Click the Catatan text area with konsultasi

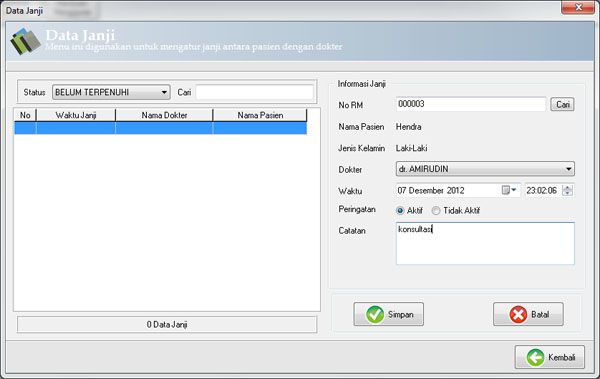tap(485, 243)
